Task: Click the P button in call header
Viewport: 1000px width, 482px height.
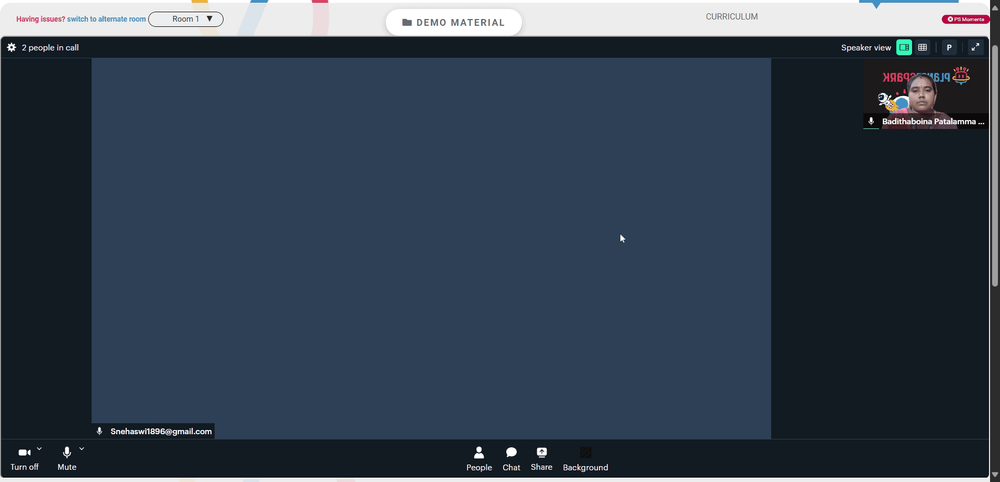Action: (949, 47)
